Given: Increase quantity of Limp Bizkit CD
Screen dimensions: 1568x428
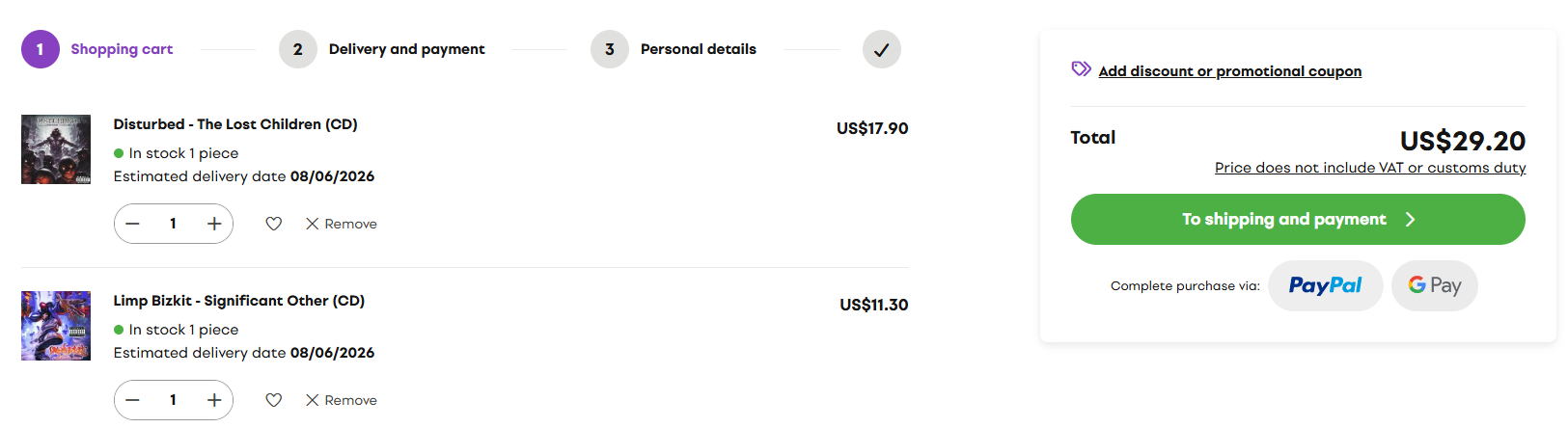Looking at the screenshot, I should click(x=214, y=400).
